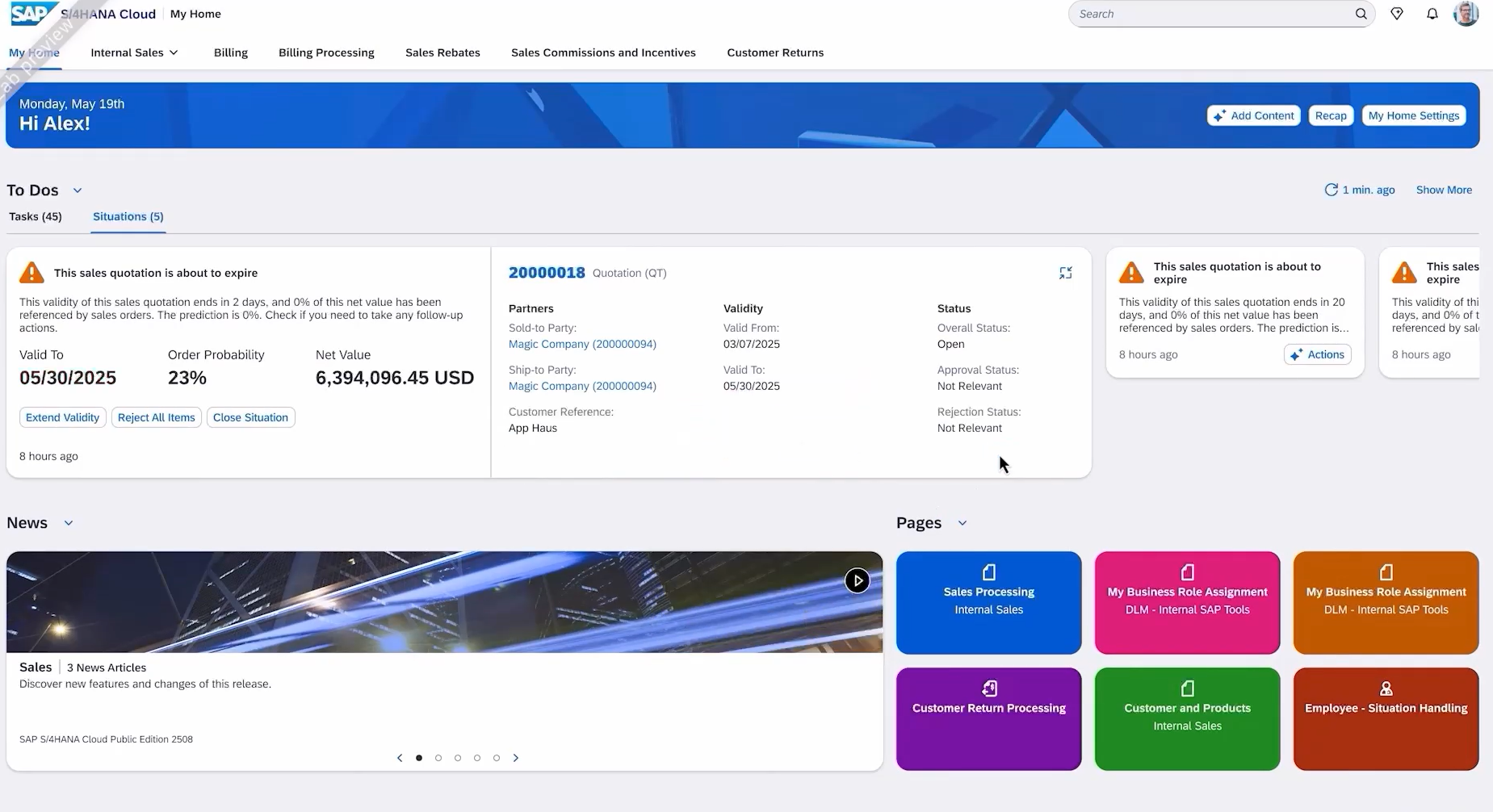Select the first news pagination dot
Image resolution: width=1493 pixels, height=812 pixels.
419,758
